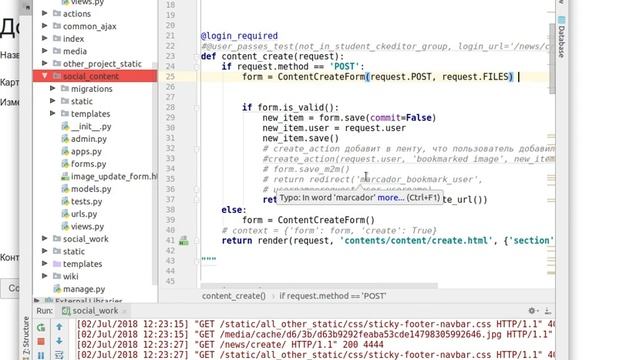Expand the common_ajax folder
This screenshot has width=640, height=360.
tap(44, 26)
